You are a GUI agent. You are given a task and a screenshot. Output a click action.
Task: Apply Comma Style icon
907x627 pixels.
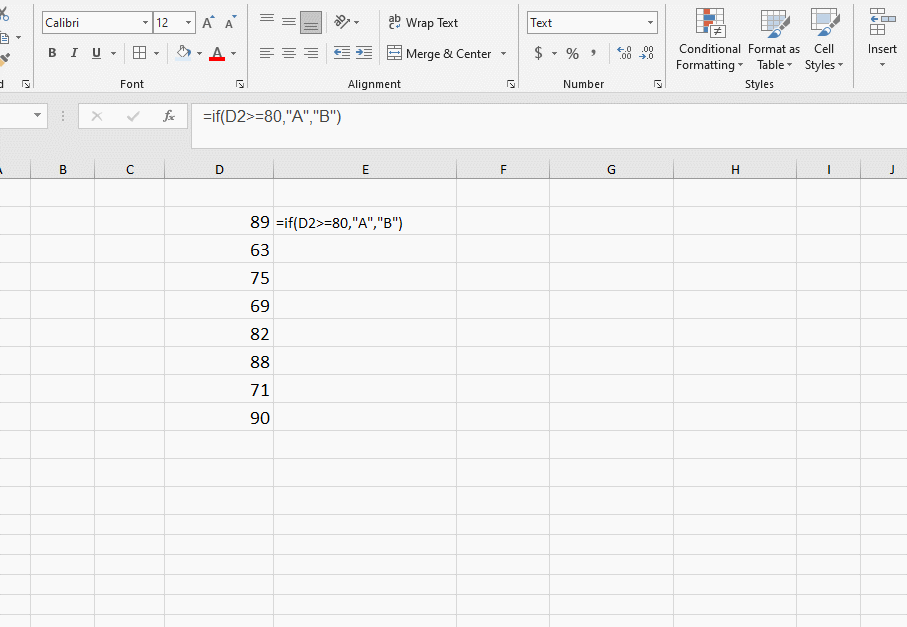point(593,53)
